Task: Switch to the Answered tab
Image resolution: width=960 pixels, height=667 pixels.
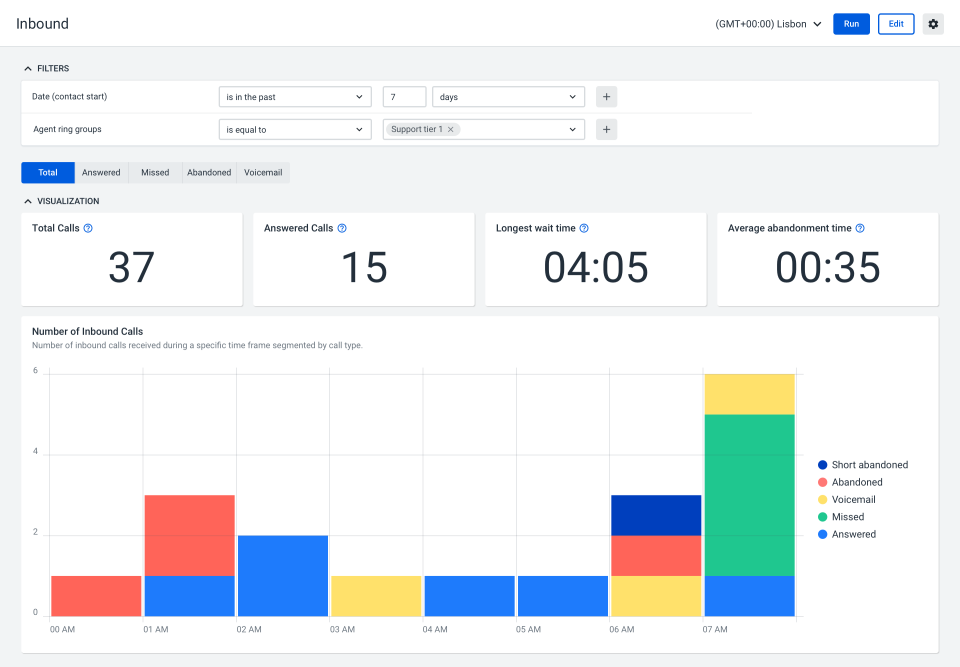Action: [101, 172]
